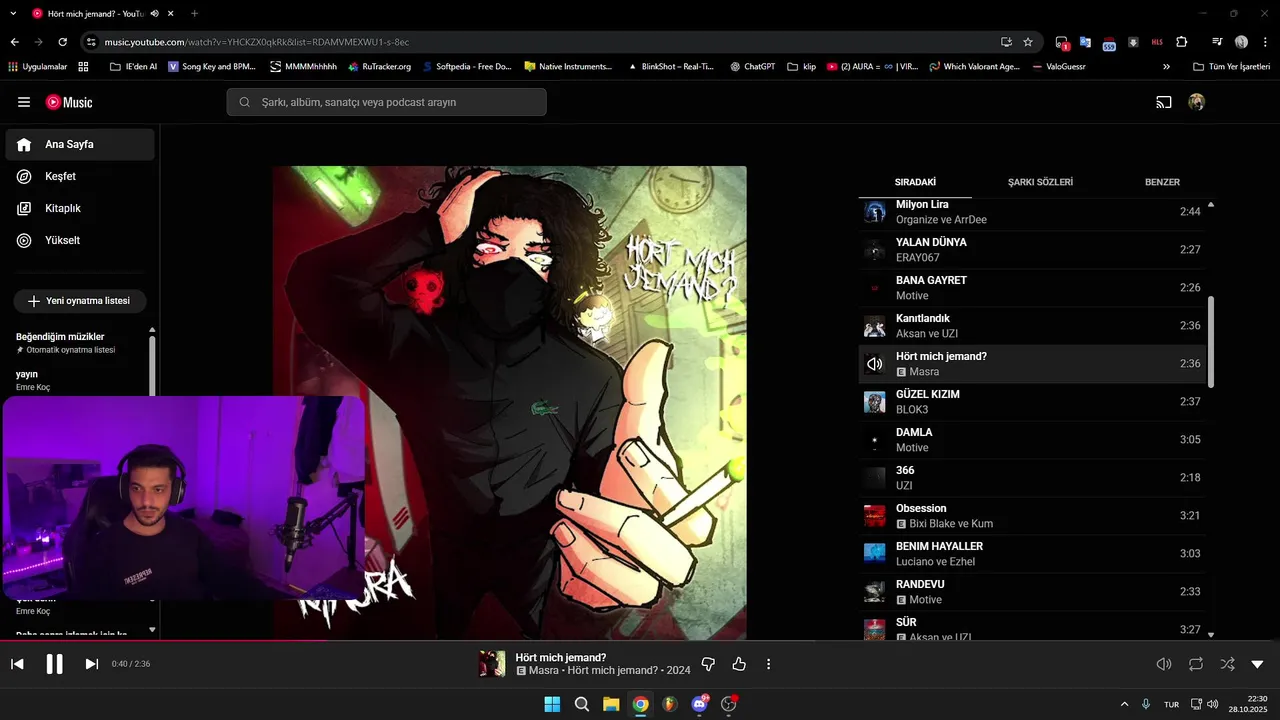Viewport: 1280px width, 720px height.
Task: Collapse the player page with down arrow
Action: pyautogui.click(x=1258, y=664)
